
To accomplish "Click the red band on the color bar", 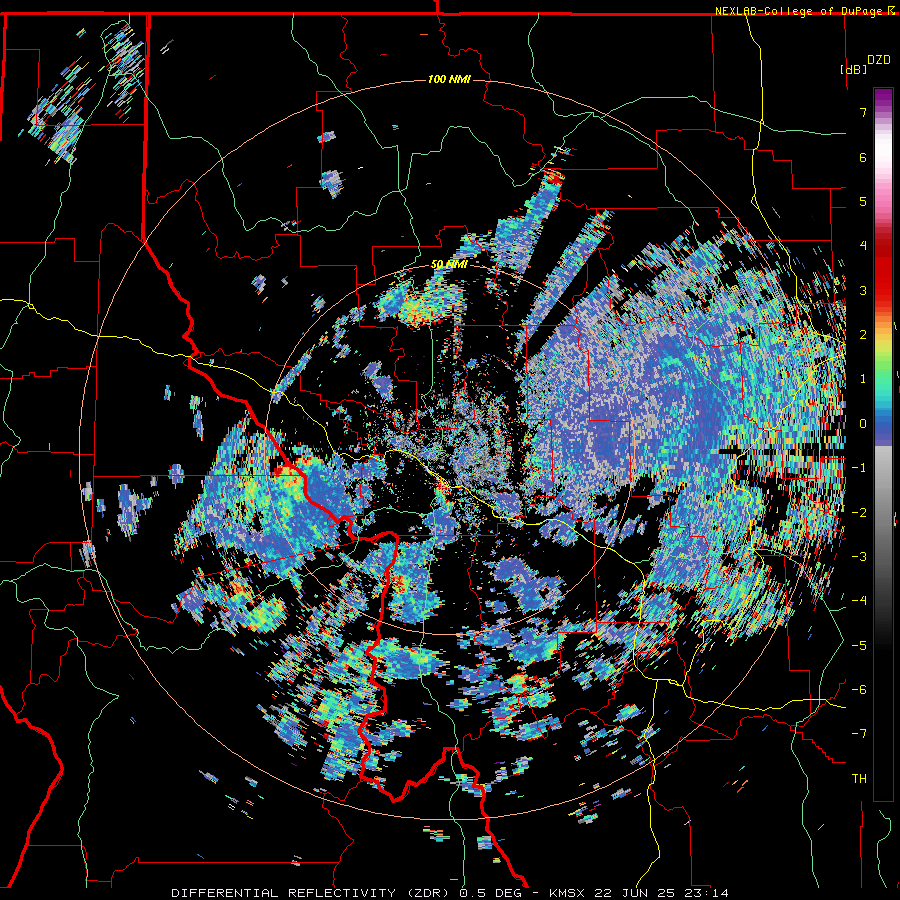I will click(x=883, y=270).
